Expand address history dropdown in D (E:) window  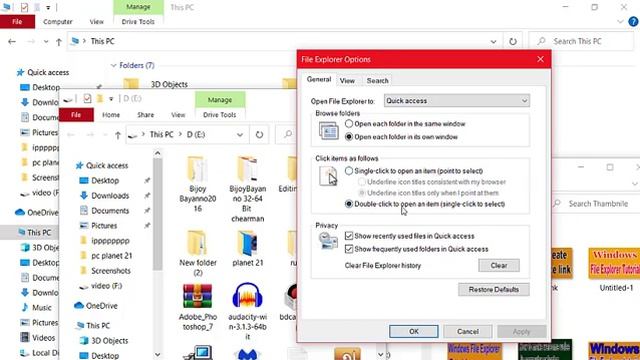(x=240, y=135)
